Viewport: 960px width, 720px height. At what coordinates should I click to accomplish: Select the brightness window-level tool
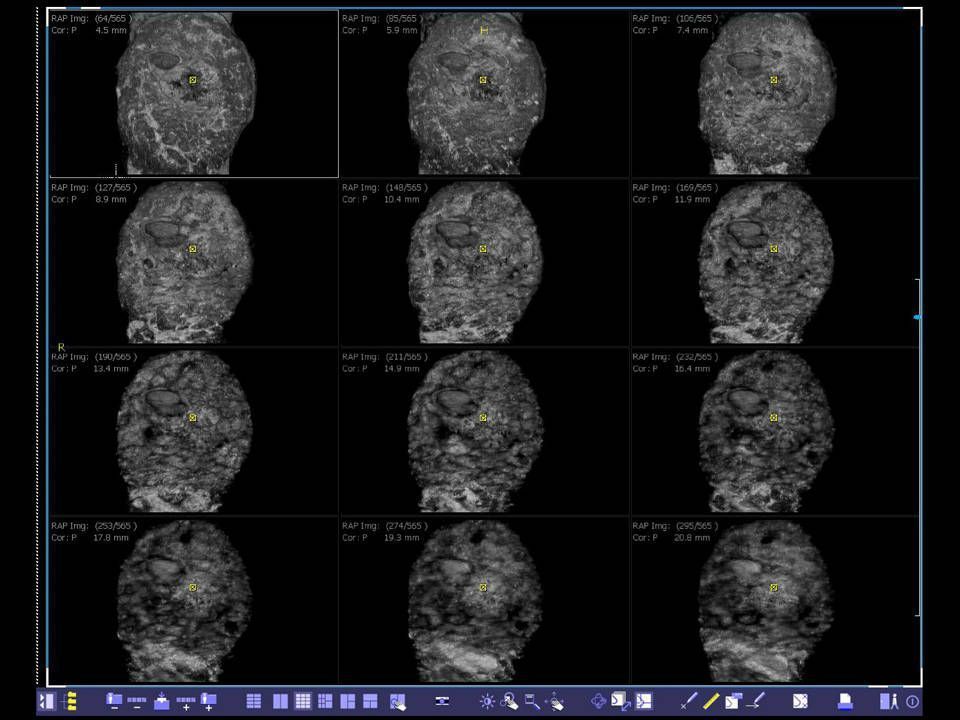tap(487, 701)
